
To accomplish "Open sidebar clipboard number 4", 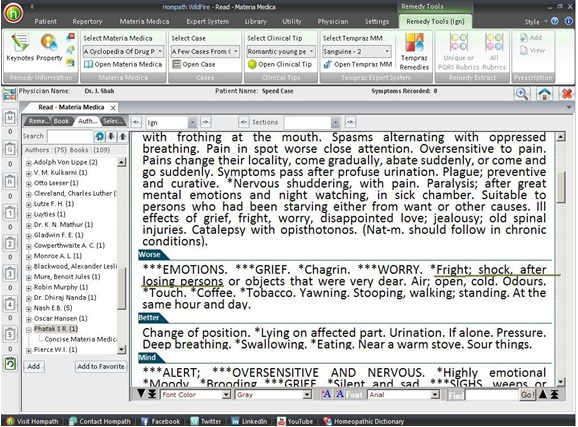I will 10,304.
